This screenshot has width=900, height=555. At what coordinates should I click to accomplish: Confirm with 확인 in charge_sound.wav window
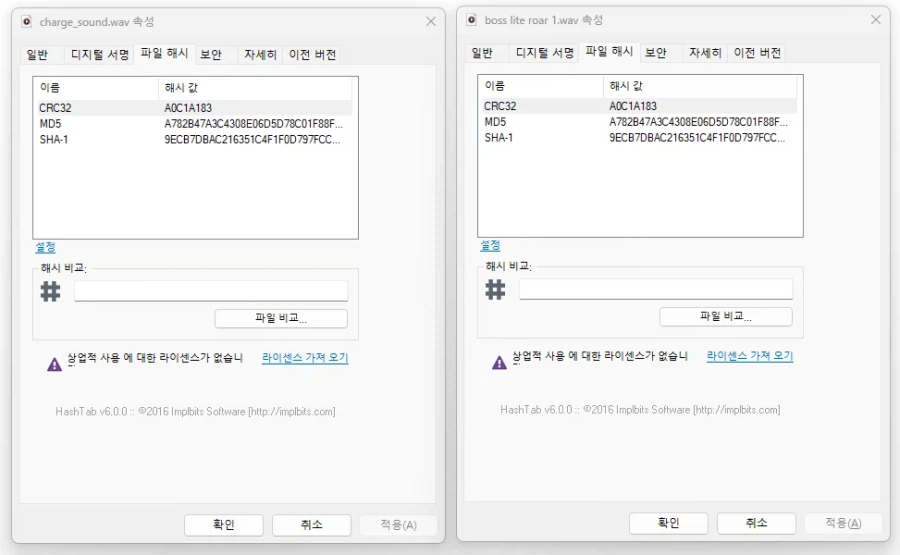click(x=224, y=525)
